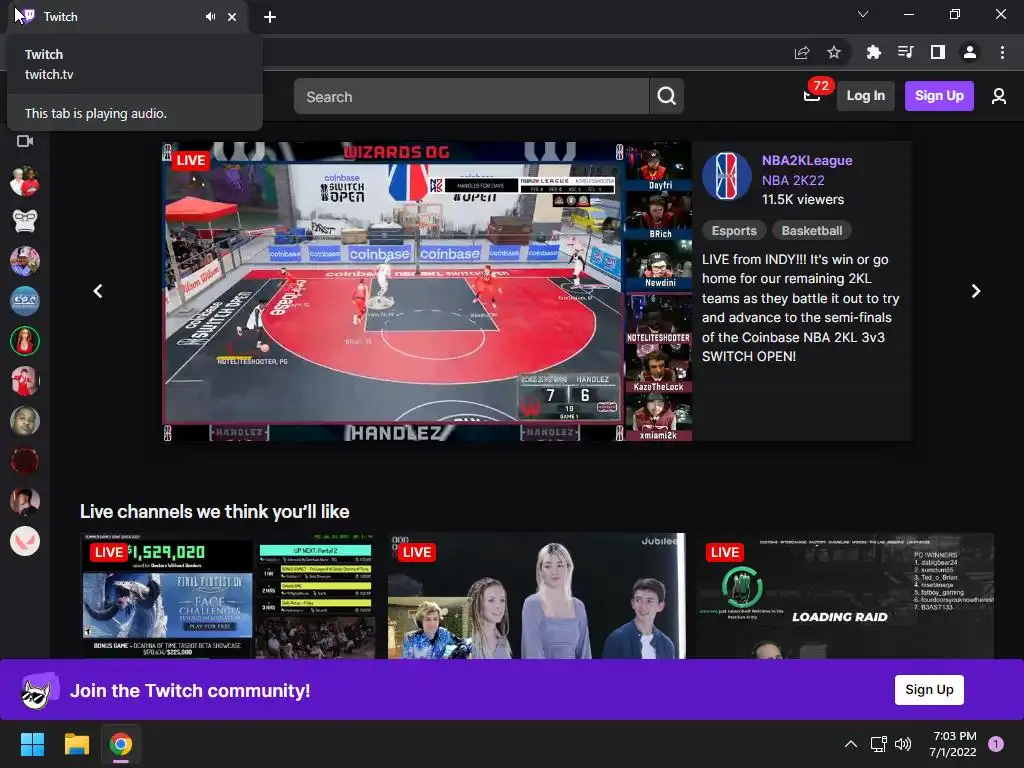Click the magnifier search button

tap(666, 97)
